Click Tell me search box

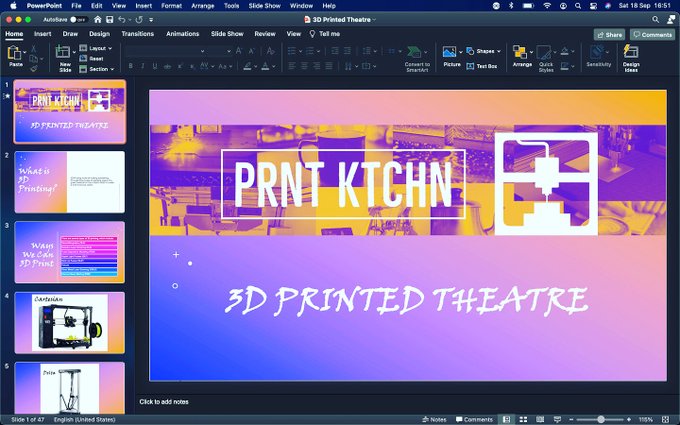click(x=324, y=34)
